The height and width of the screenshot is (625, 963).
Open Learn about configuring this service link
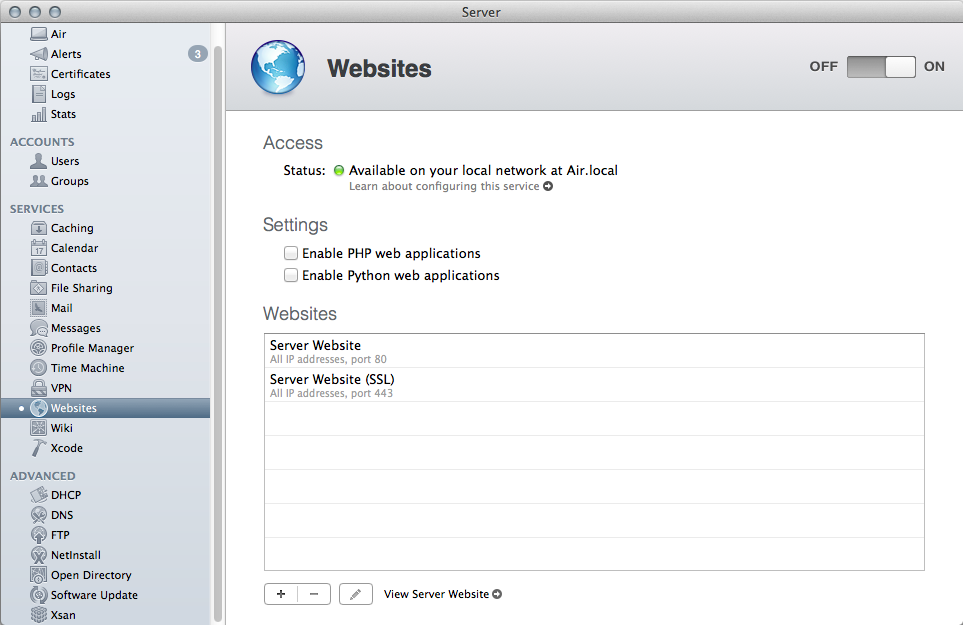coord(450,187)
